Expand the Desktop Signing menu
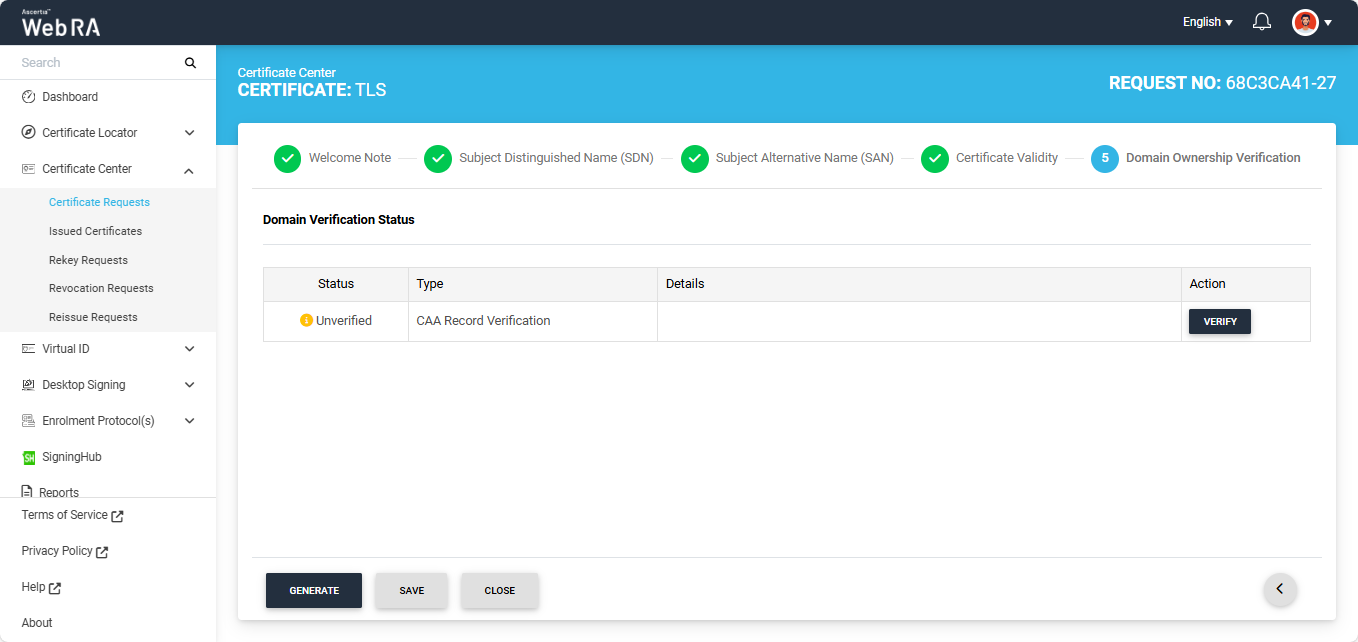 coord(190,385)
